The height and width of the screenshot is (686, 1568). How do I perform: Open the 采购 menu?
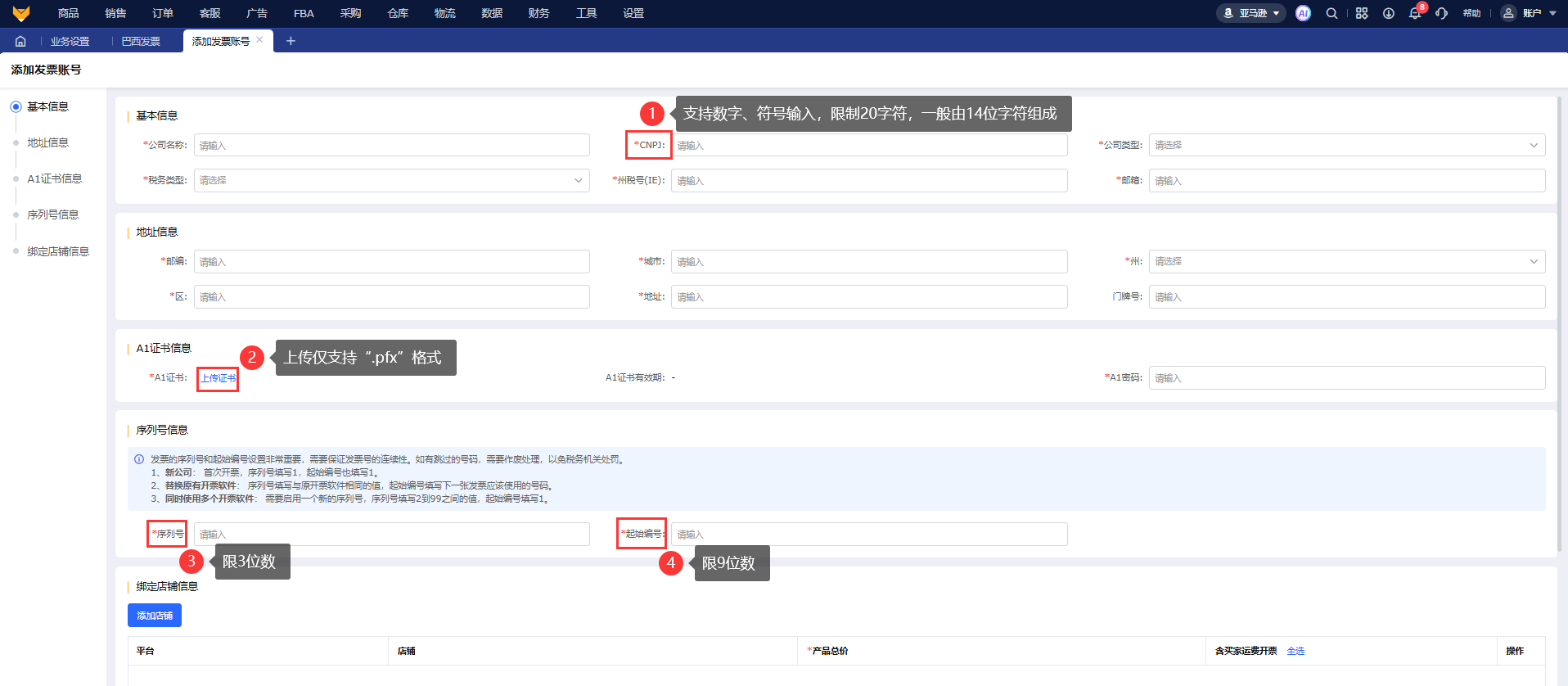(x=350, y=13)
